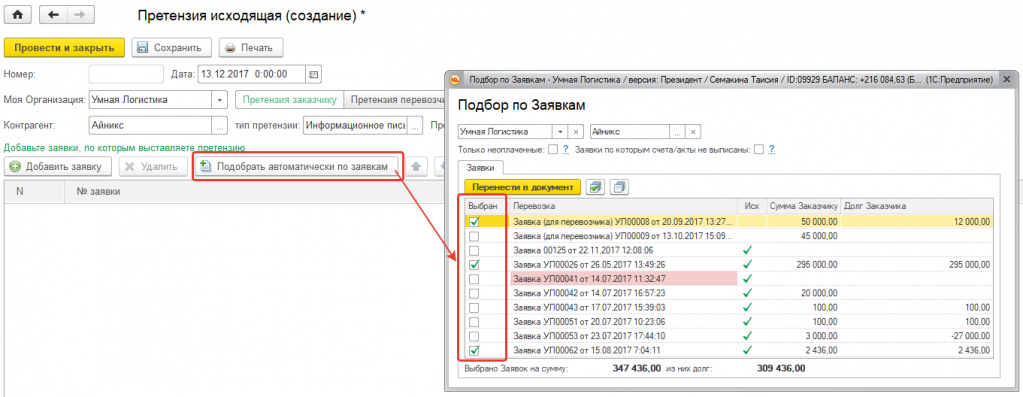Check the Заявка УП00043 row checkbox
Image resolution: width=1023 pixels, height=397 pixels.
tap(474, 308)
